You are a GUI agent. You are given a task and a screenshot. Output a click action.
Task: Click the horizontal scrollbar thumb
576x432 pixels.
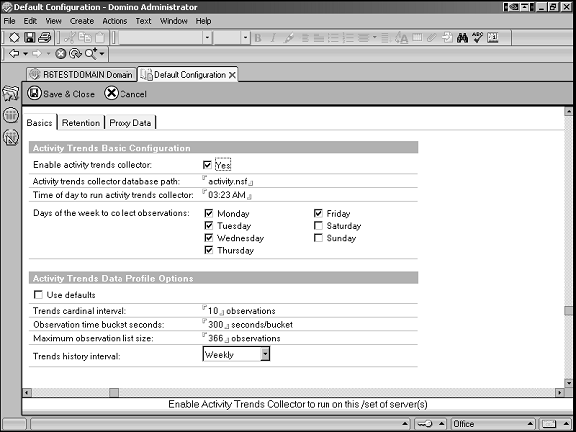click(x=114, y=392)
